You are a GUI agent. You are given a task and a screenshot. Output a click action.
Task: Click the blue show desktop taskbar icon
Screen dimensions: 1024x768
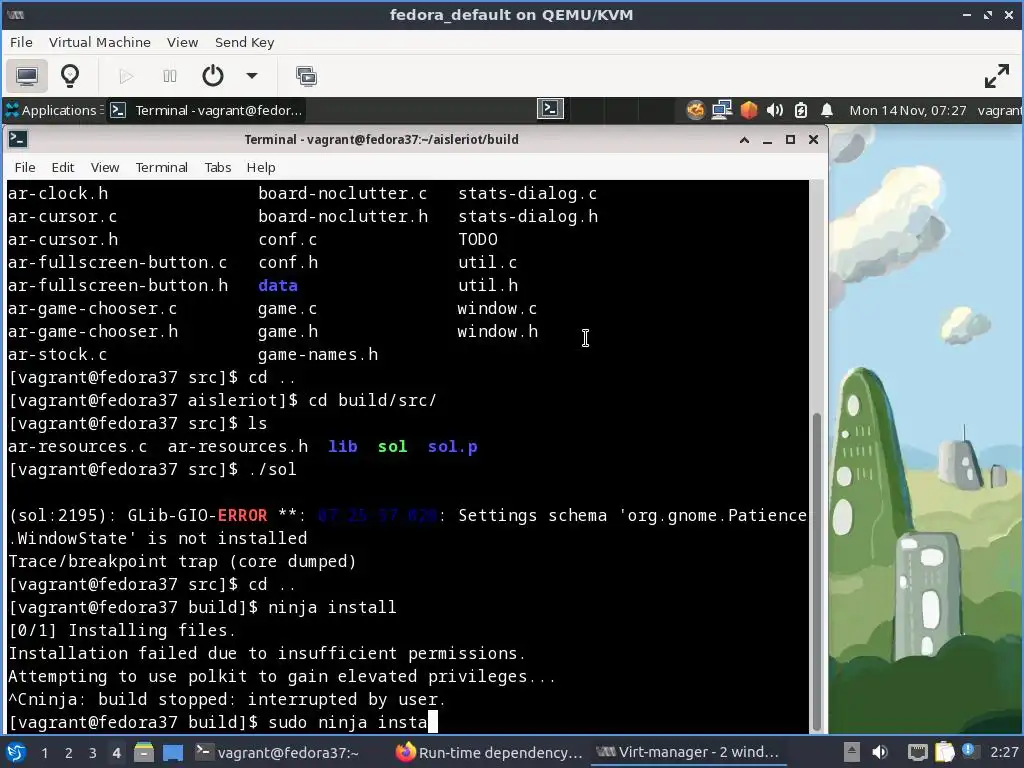[173, 753]
